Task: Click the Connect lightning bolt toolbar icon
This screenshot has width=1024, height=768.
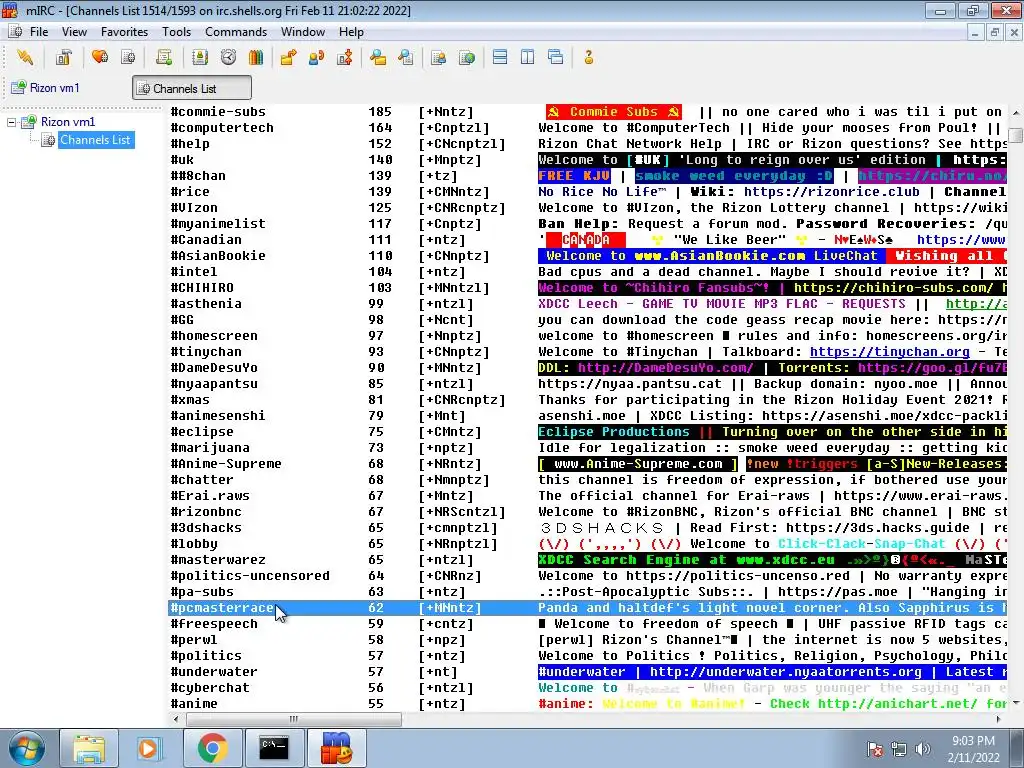Action: click(25, 57)
